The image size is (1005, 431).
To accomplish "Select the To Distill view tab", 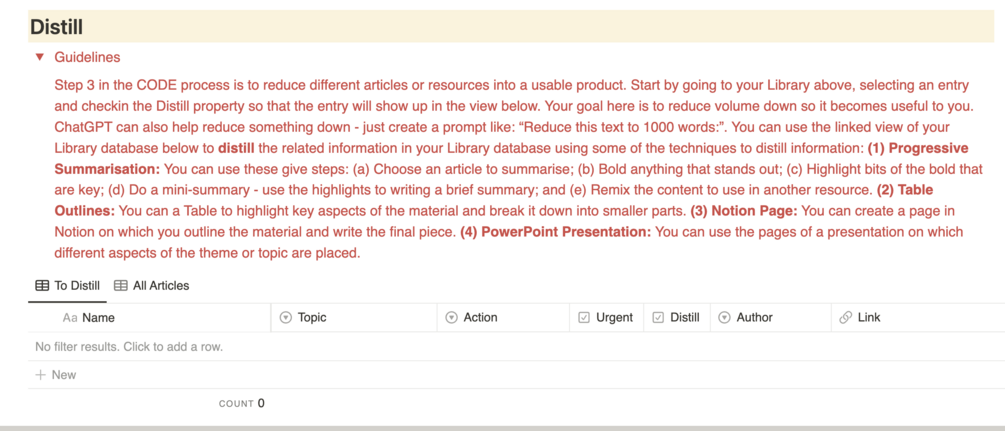I will tap(67, 286).
